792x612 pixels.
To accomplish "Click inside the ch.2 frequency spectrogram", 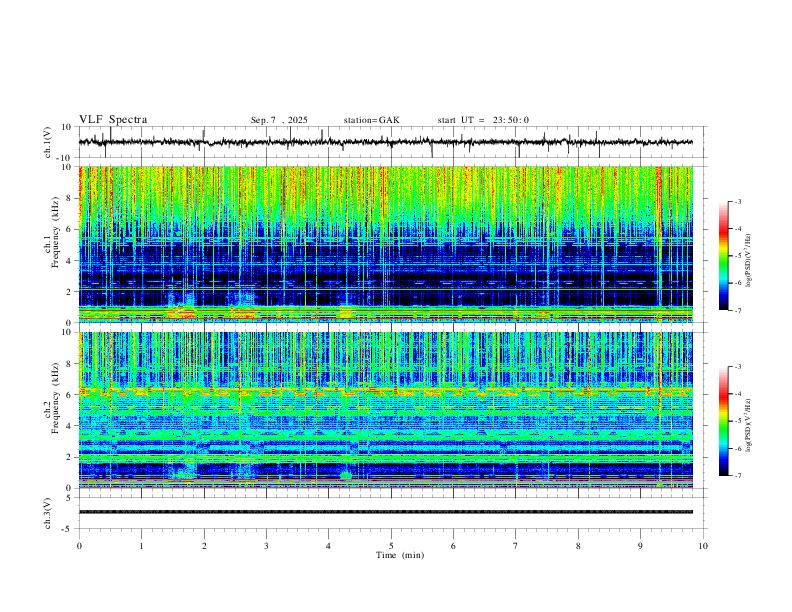I will click(385, 410).
